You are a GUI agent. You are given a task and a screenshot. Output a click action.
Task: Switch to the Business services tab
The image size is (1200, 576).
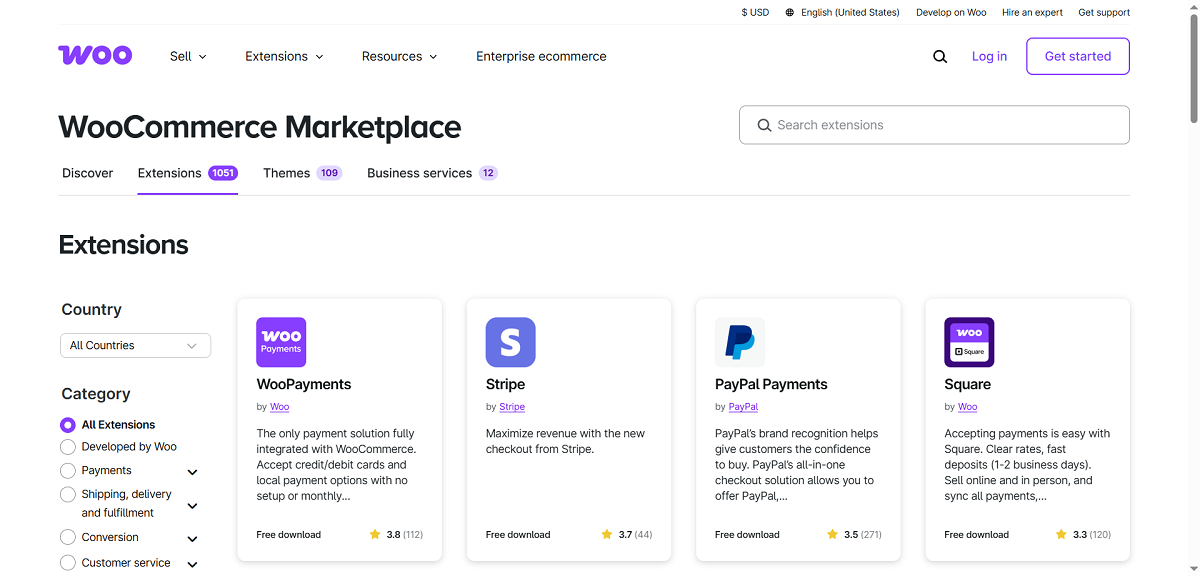click(x=432, y=173)
